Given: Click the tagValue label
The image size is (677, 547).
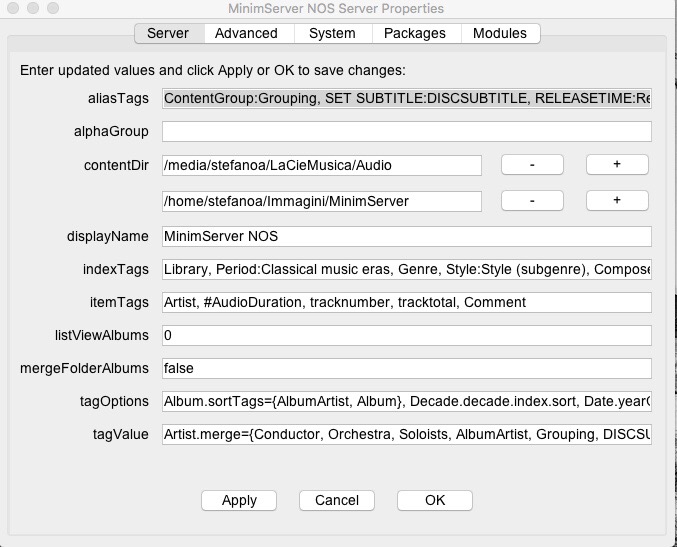Looking at the screenshot, I should pos(121,434).
